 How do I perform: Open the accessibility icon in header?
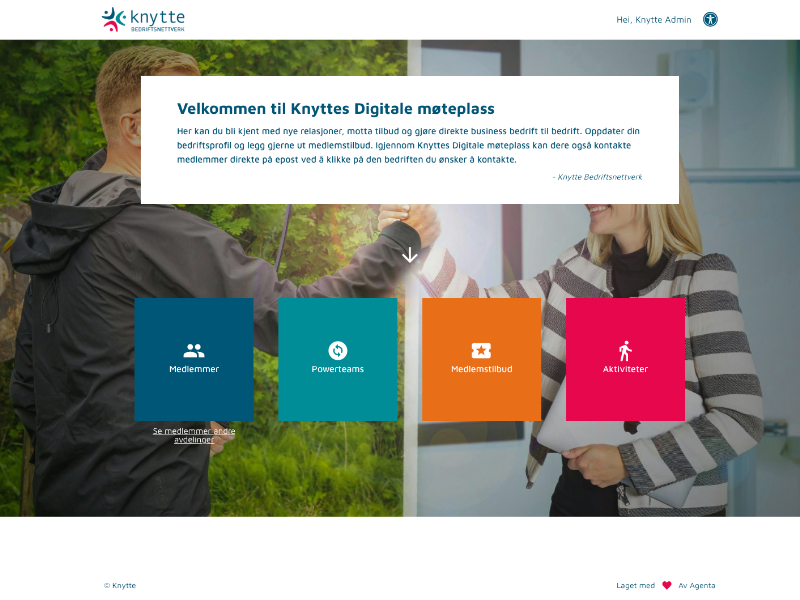pos(710,19)
